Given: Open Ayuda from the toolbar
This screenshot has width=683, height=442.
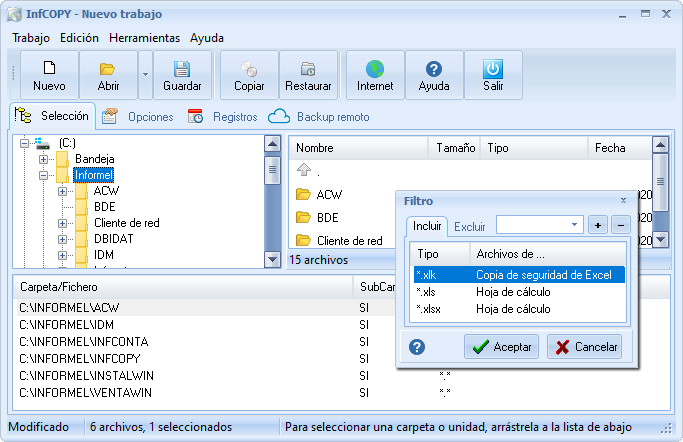Looking at the screenshot, I should pos(434,75).
